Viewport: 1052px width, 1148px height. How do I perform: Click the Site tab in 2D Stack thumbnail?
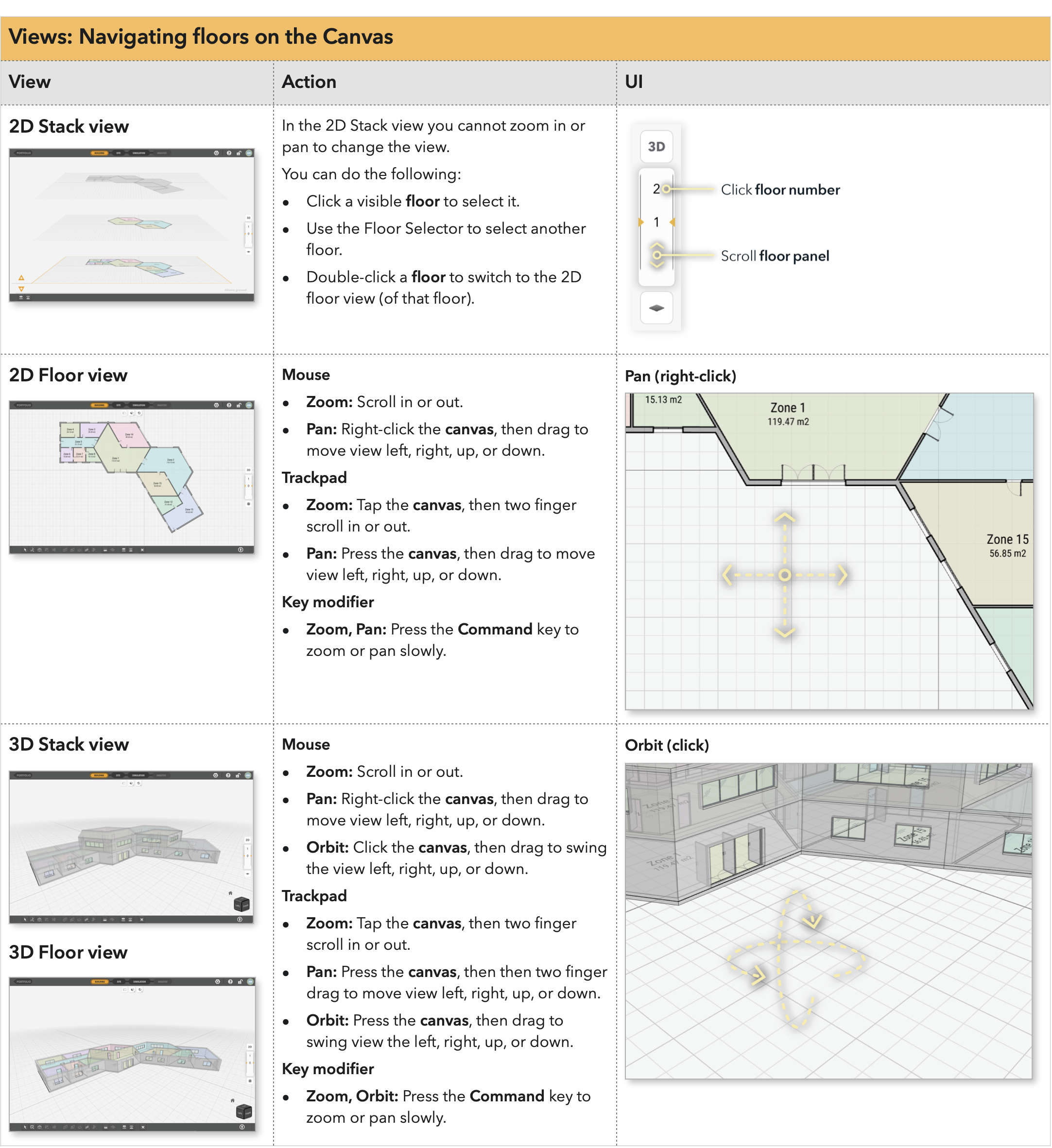click(x=119, y=153)
